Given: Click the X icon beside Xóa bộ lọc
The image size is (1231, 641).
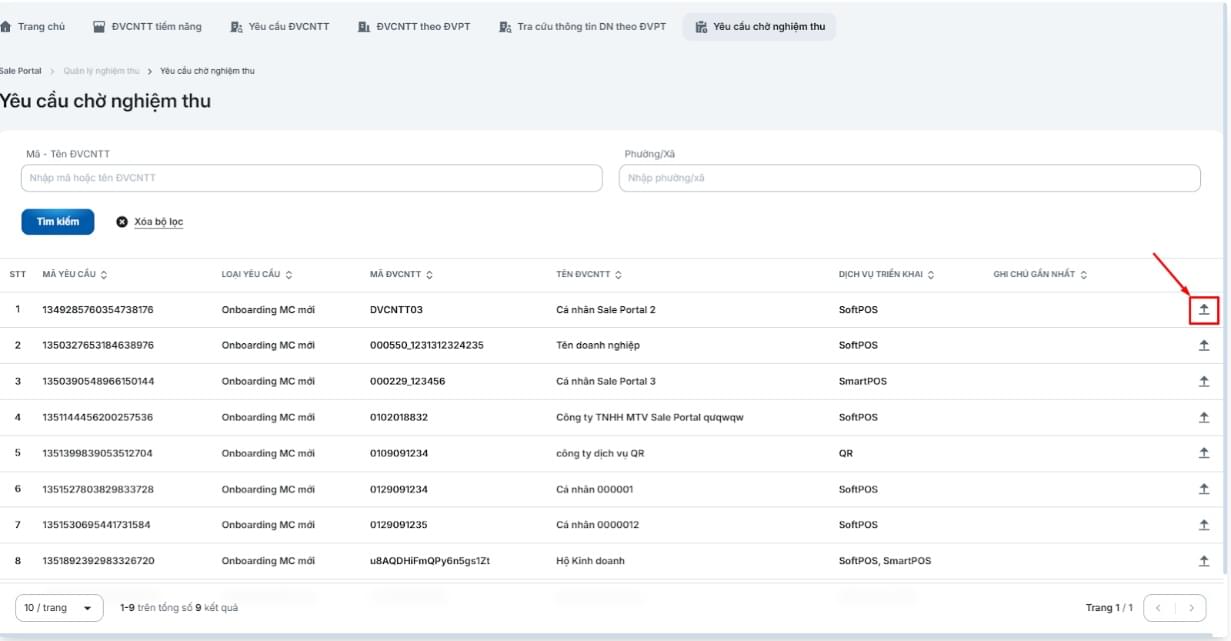Looking at the screenshot, I should (x=122, y=222).
